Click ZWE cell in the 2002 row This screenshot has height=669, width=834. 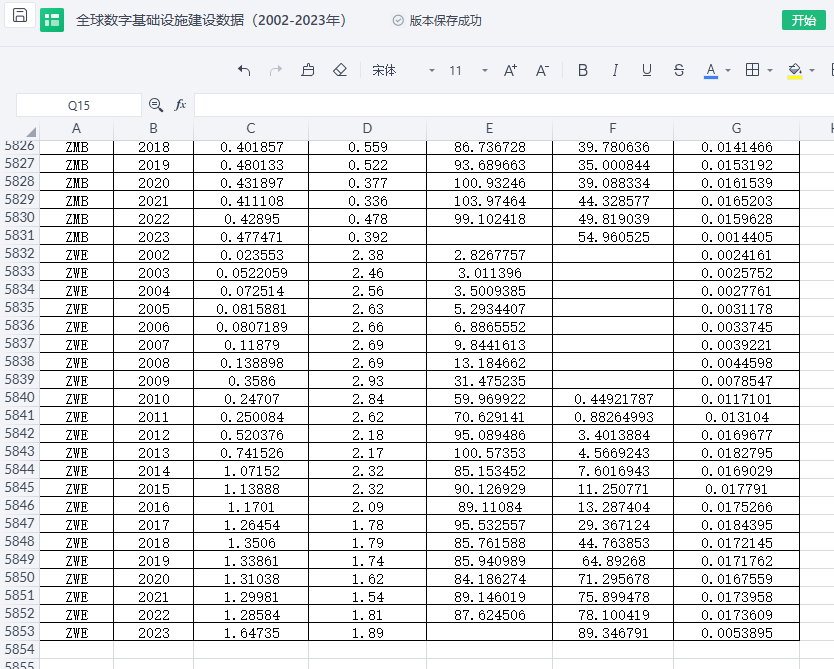(x=77, y=255)
